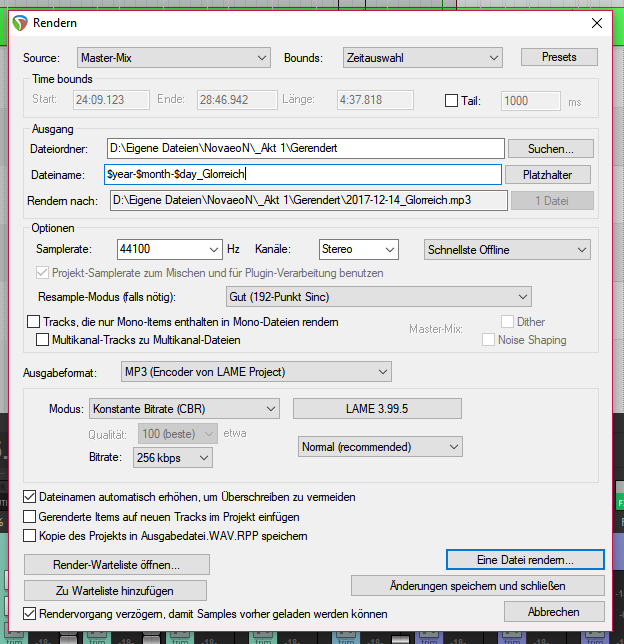Click the Tail milliseconds field
624x644 pixels.
pos(530,101)
